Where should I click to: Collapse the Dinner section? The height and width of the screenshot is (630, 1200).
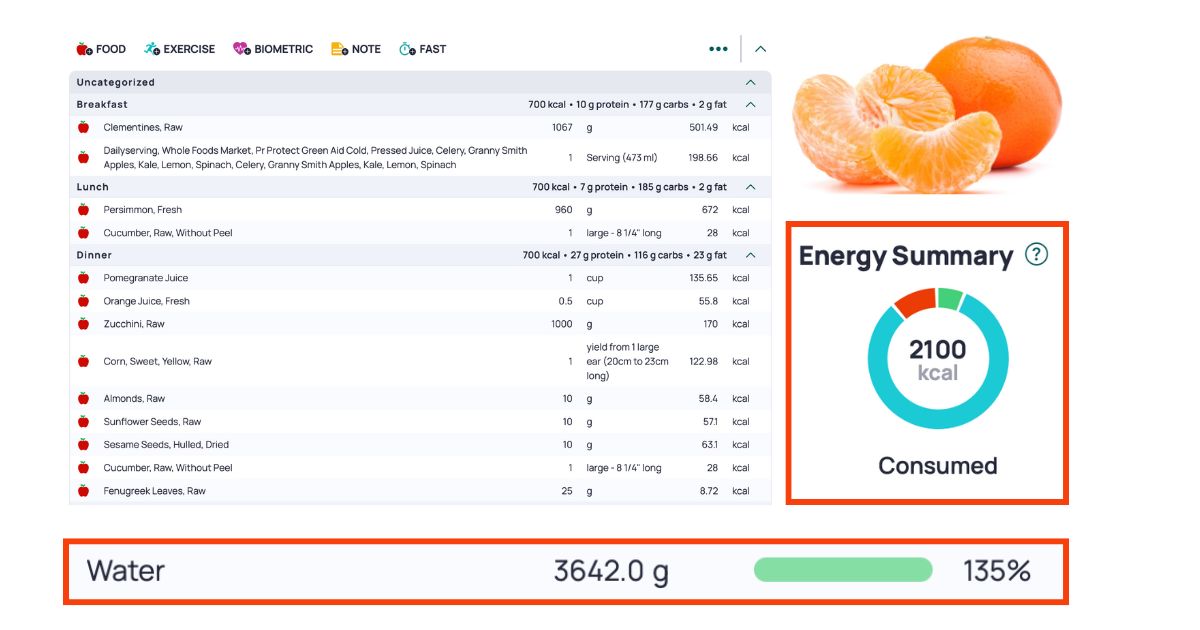click(x=752, y=255)
